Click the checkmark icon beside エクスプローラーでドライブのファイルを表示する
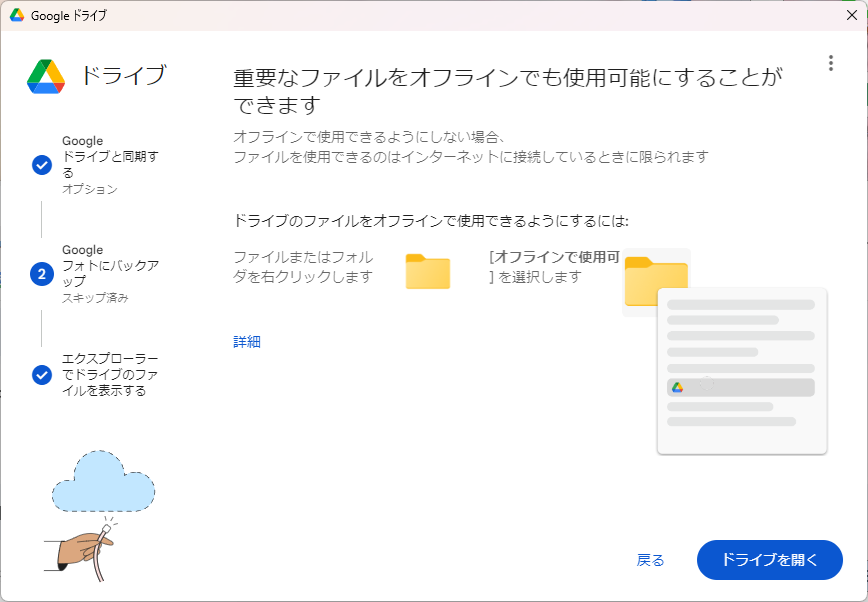The height and width of the screenshot is (602, 868). point(42,375)
